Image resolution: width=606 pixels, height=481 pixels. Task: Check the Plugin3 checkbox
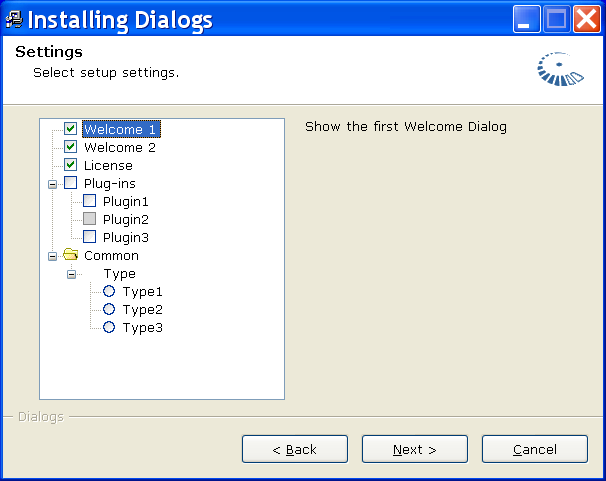pos(89,237)
